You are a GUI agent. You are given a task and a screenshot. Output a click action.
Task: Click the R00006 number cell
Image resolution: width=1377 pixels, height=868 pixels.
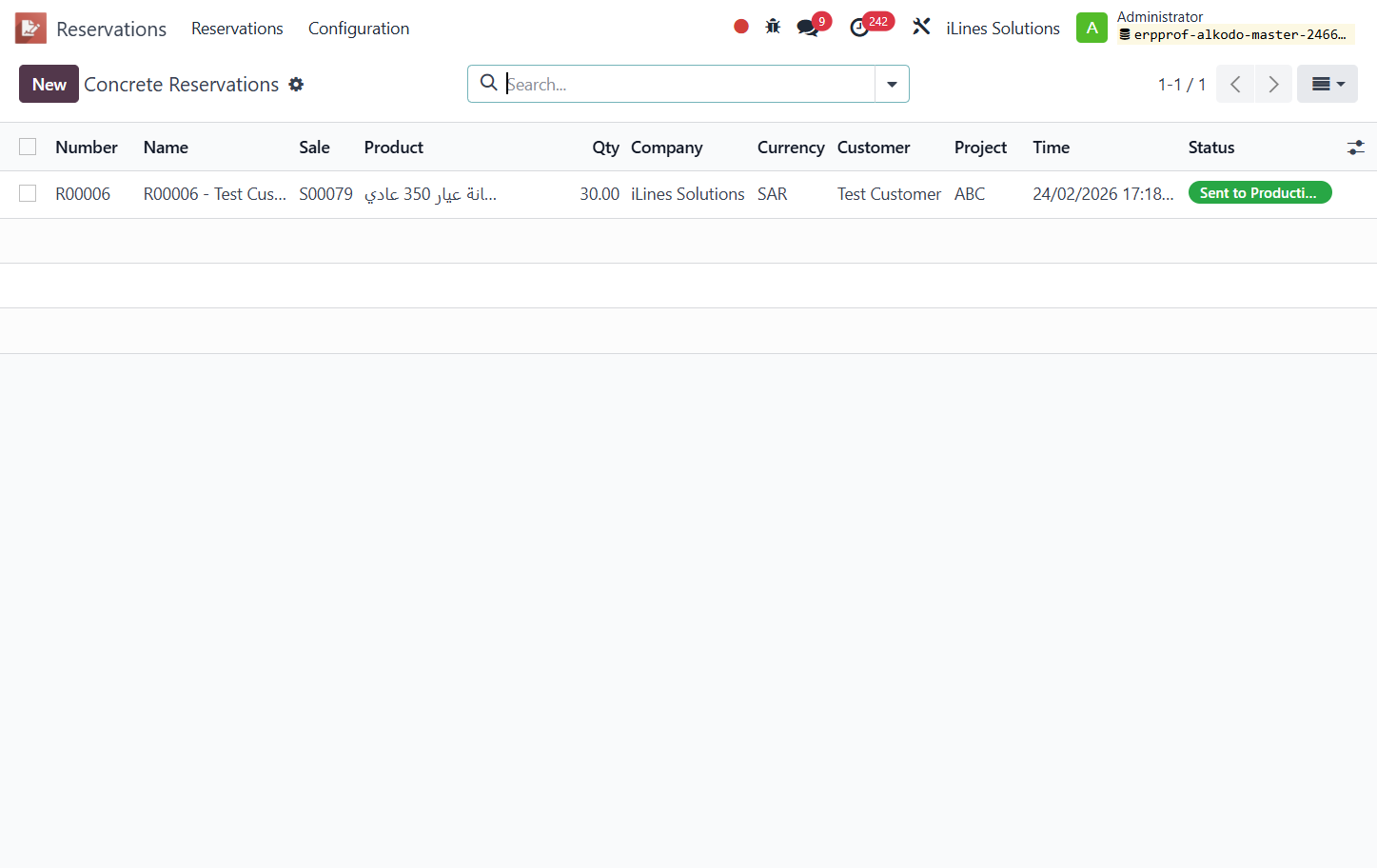(x=83, y=194)
